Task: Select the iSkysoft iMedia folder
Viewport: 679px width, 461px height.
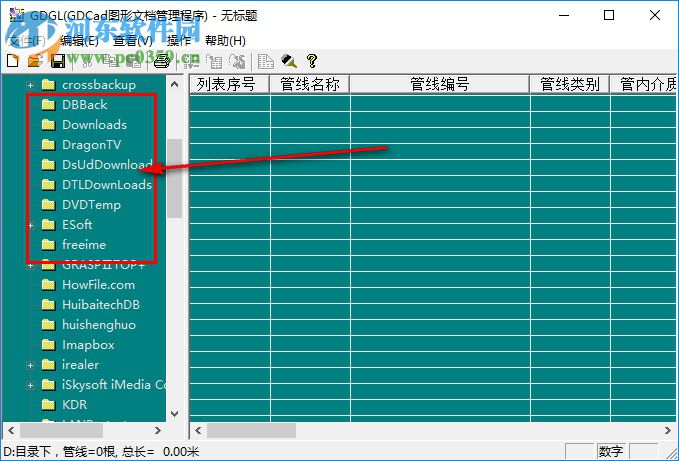Action: click(114, 385)
